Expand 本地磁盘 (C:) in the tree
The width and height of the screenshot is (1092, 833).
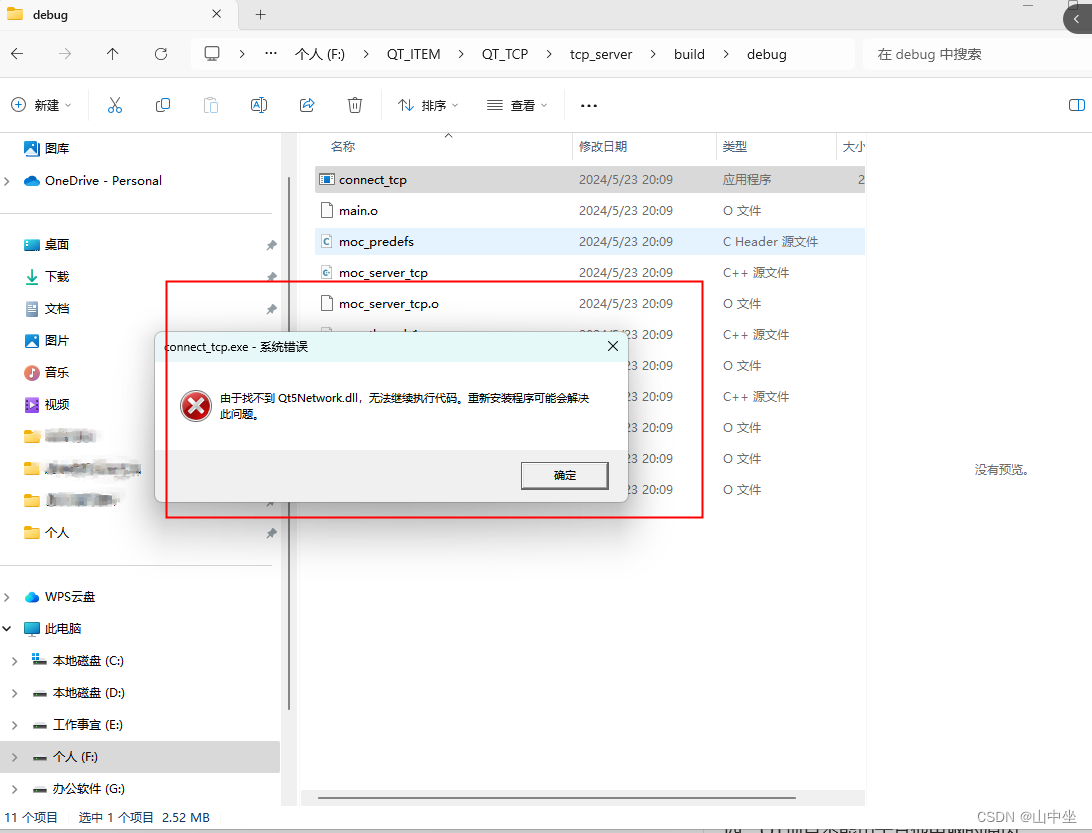pos(15,661)
